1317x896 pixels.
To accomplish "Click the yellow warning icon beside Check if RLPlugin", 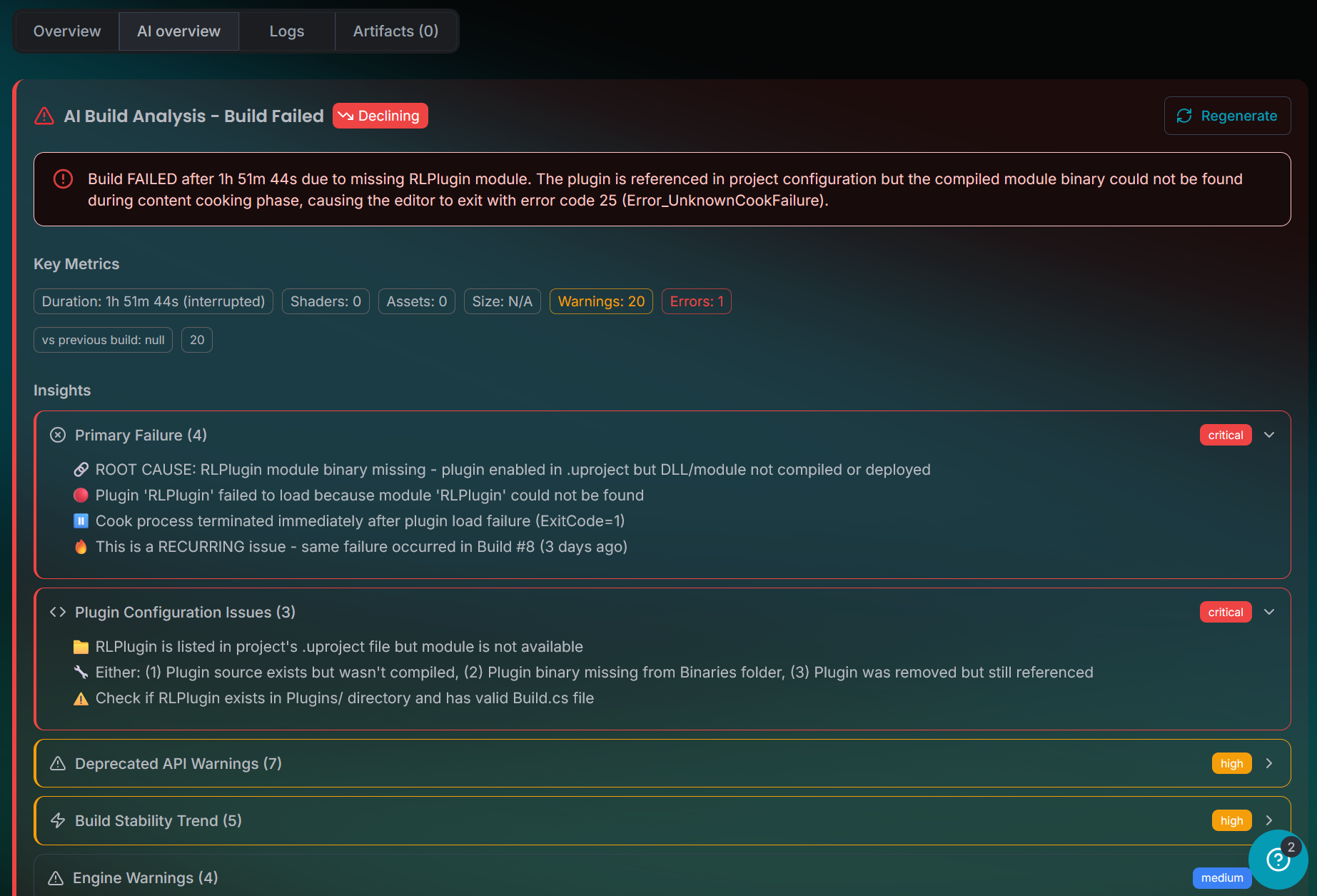I will pyautogui.click(x=81, y=698).
